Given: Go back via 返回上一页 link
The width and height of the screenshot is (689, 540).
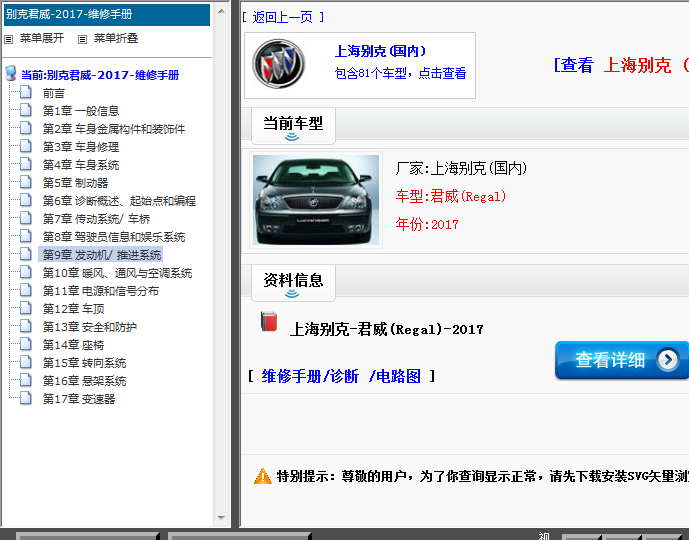Looking at the screenshot, I should tap(283, 17).
